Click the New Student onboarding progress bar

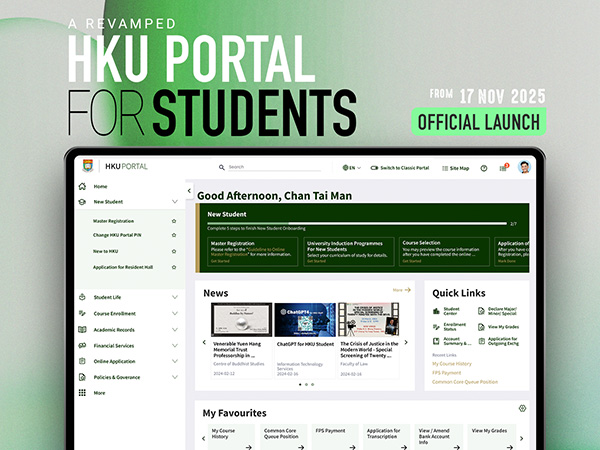357,223
